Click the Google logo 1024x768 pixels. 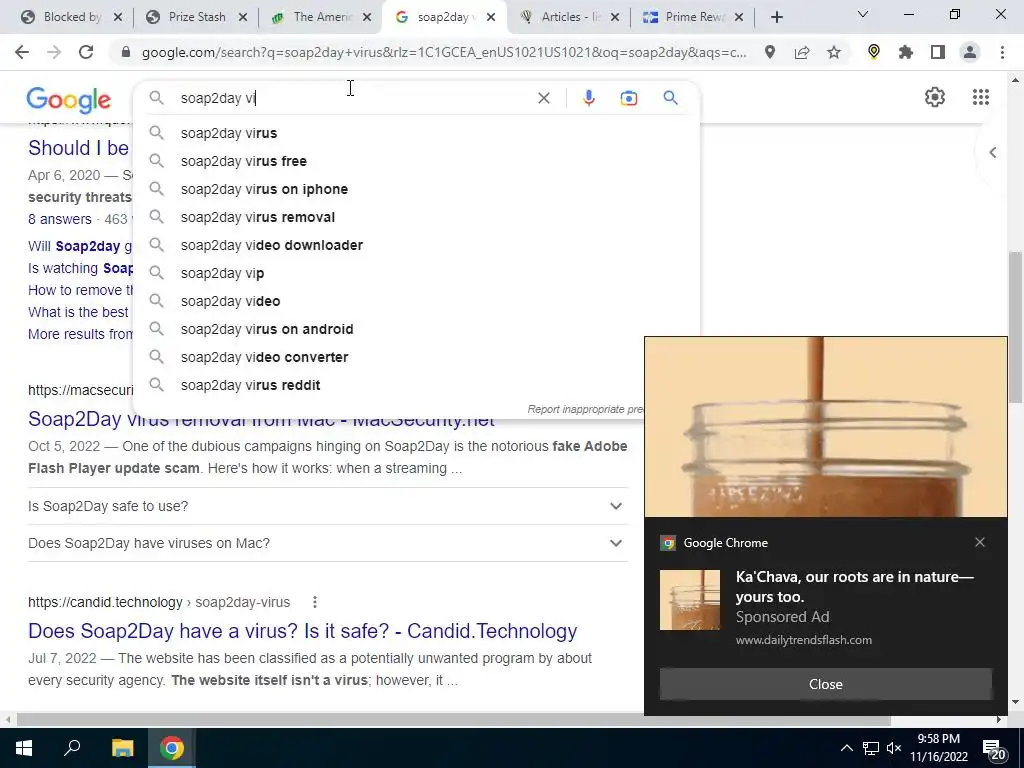[69, 99]
